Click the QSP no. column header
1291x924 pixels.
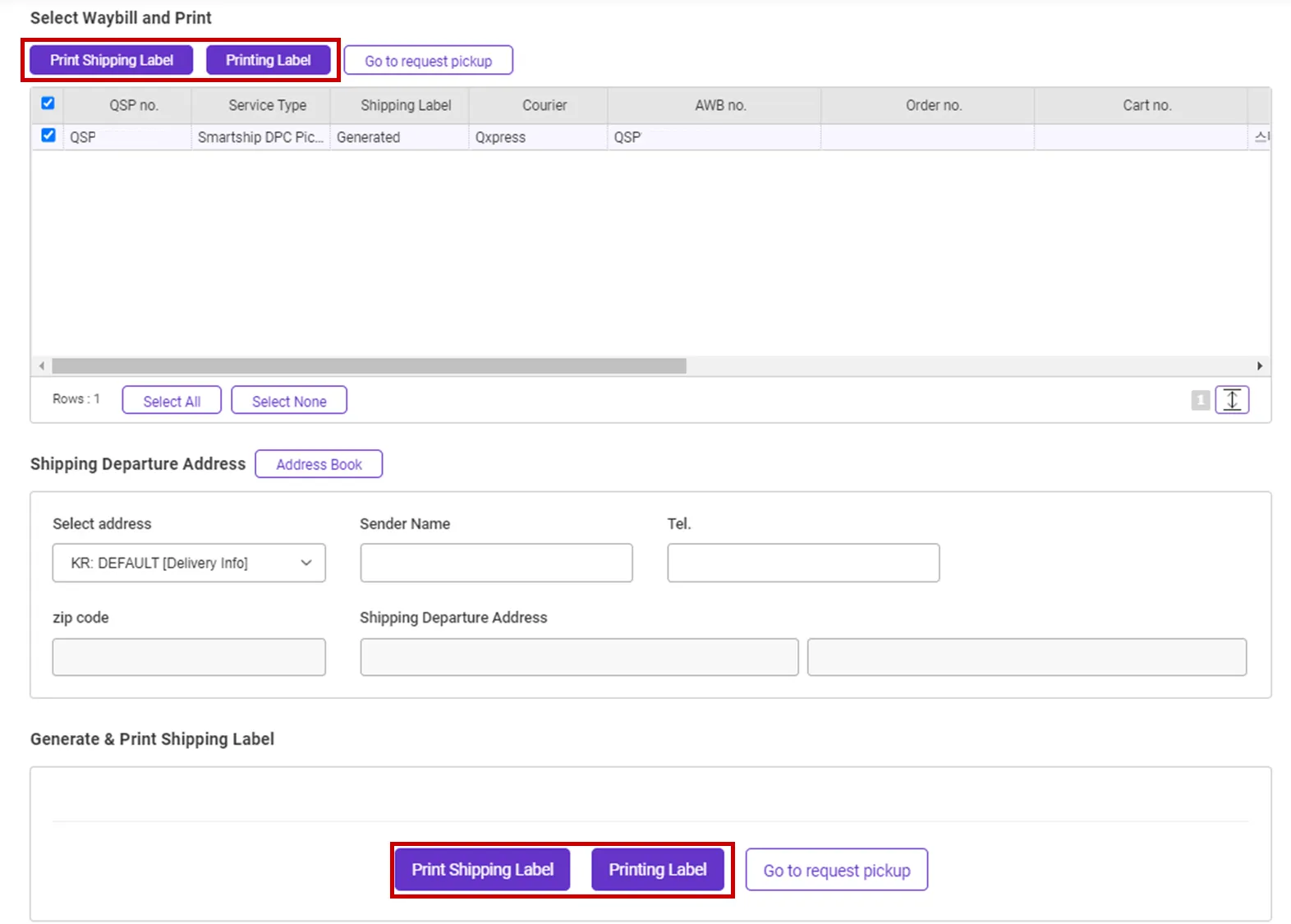click(127, 106)
